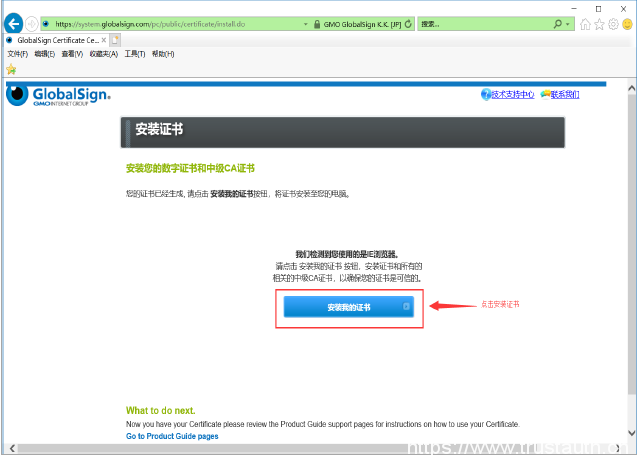Screen dimensions: 637x462
Task: Click the favorites bar add star icon
Action: pos(11,70)
